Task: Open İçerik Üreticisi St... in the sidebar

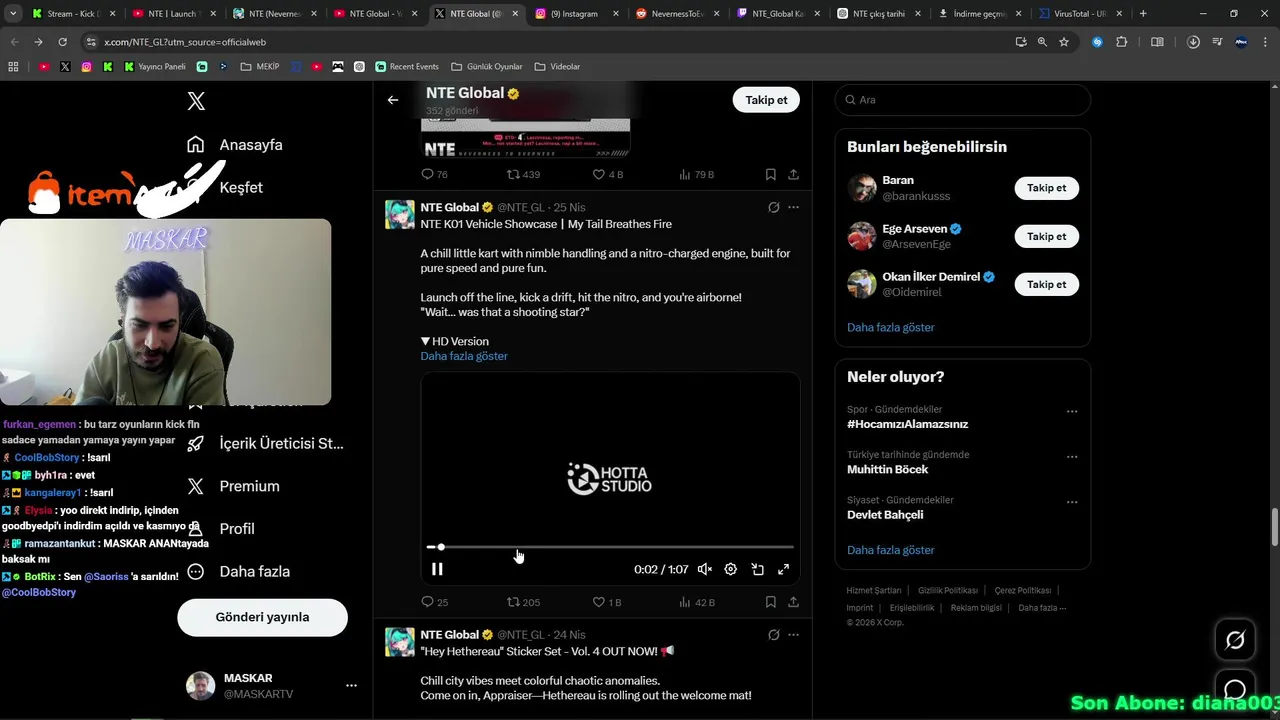Action: click(x=265, y=443)
